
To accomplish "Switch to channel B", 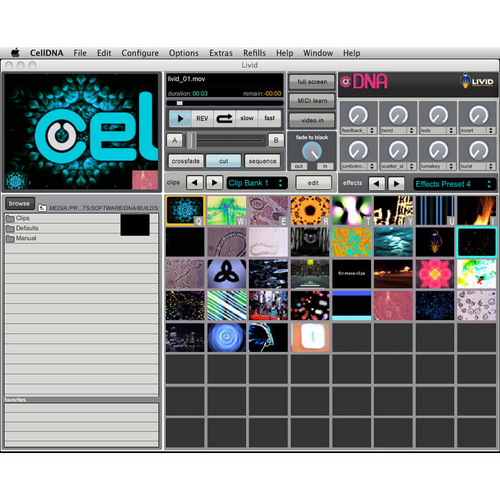I will point(276,140).
